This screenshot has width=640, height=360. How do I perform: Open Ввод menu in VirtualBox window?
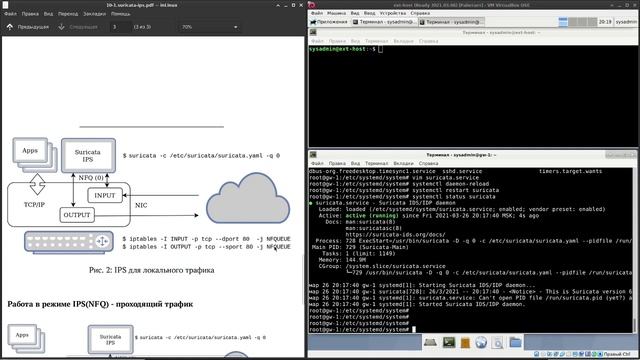[x=369, y=13]
